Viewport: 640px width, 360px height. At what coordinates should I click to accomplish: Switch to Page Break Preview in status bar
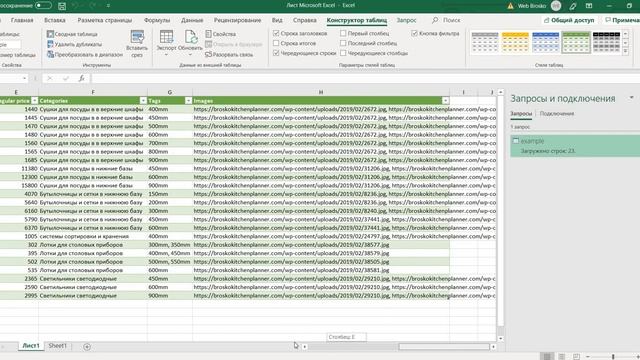576,356
